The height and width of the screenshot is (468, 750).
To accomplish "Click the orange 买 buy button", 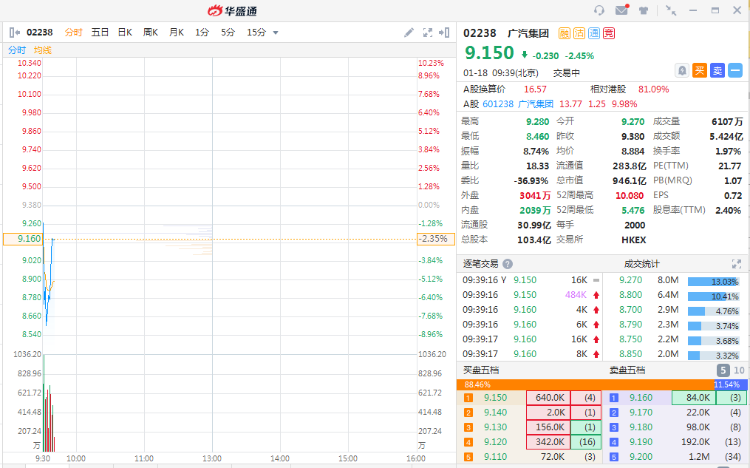I will coord(700,70).
